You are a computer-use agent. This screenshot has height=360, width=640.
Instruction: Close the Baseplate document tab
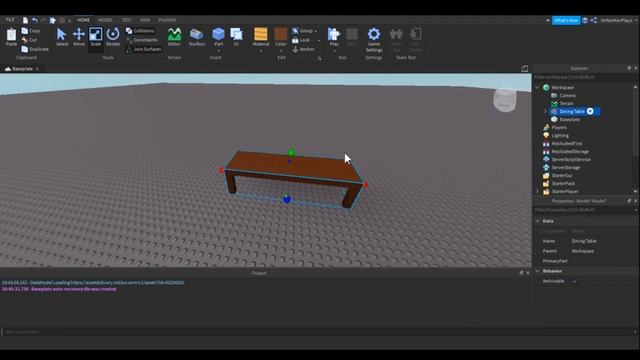pos(37,69)
